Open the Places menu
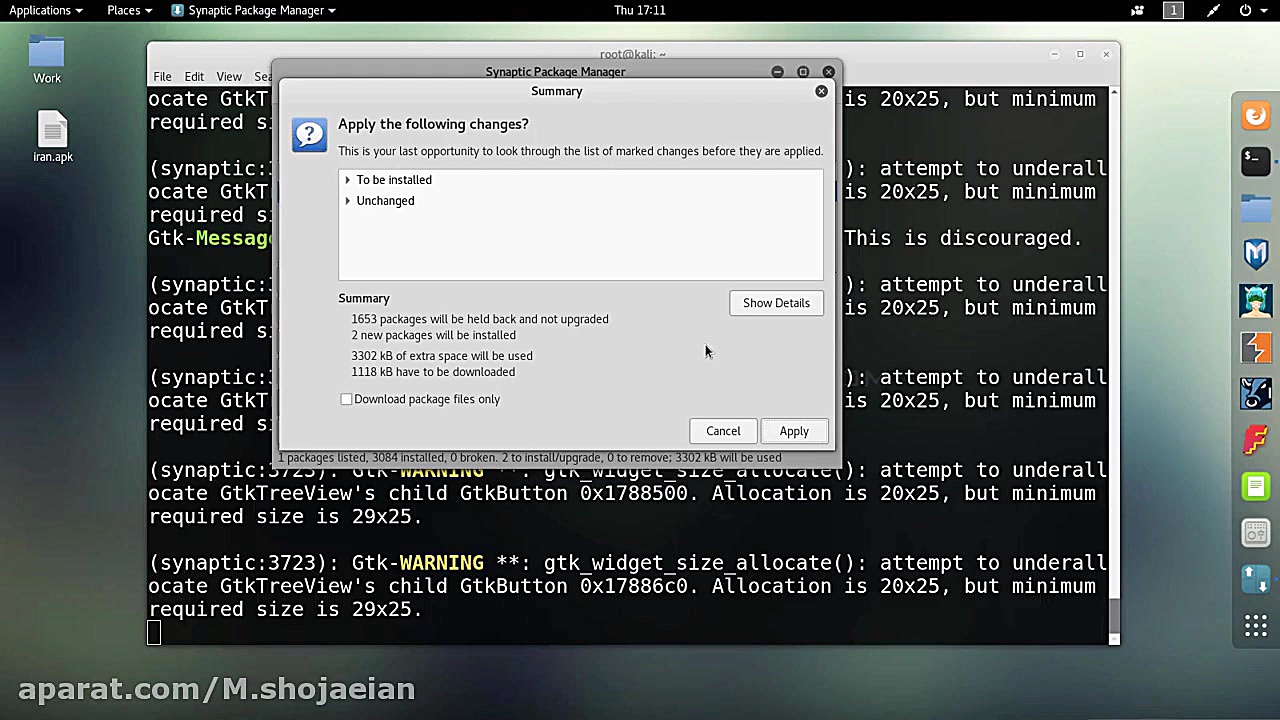 pyautogui.click(x=129, y=10)
